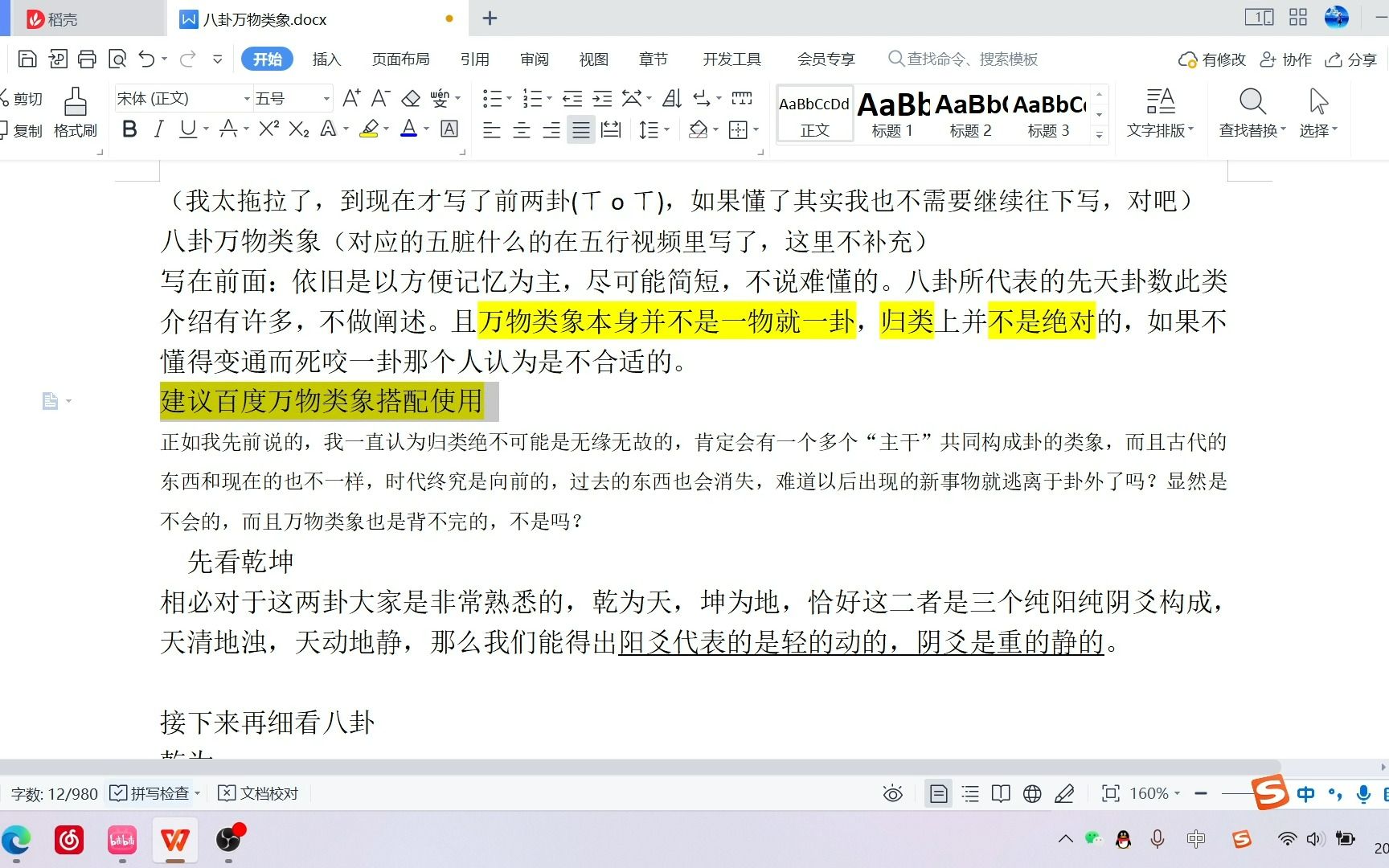Image resolution: width=1389 pixels, height=868 pixels.
Task: Click the horizontal scrollbar
Action: (x=640, y=767)
